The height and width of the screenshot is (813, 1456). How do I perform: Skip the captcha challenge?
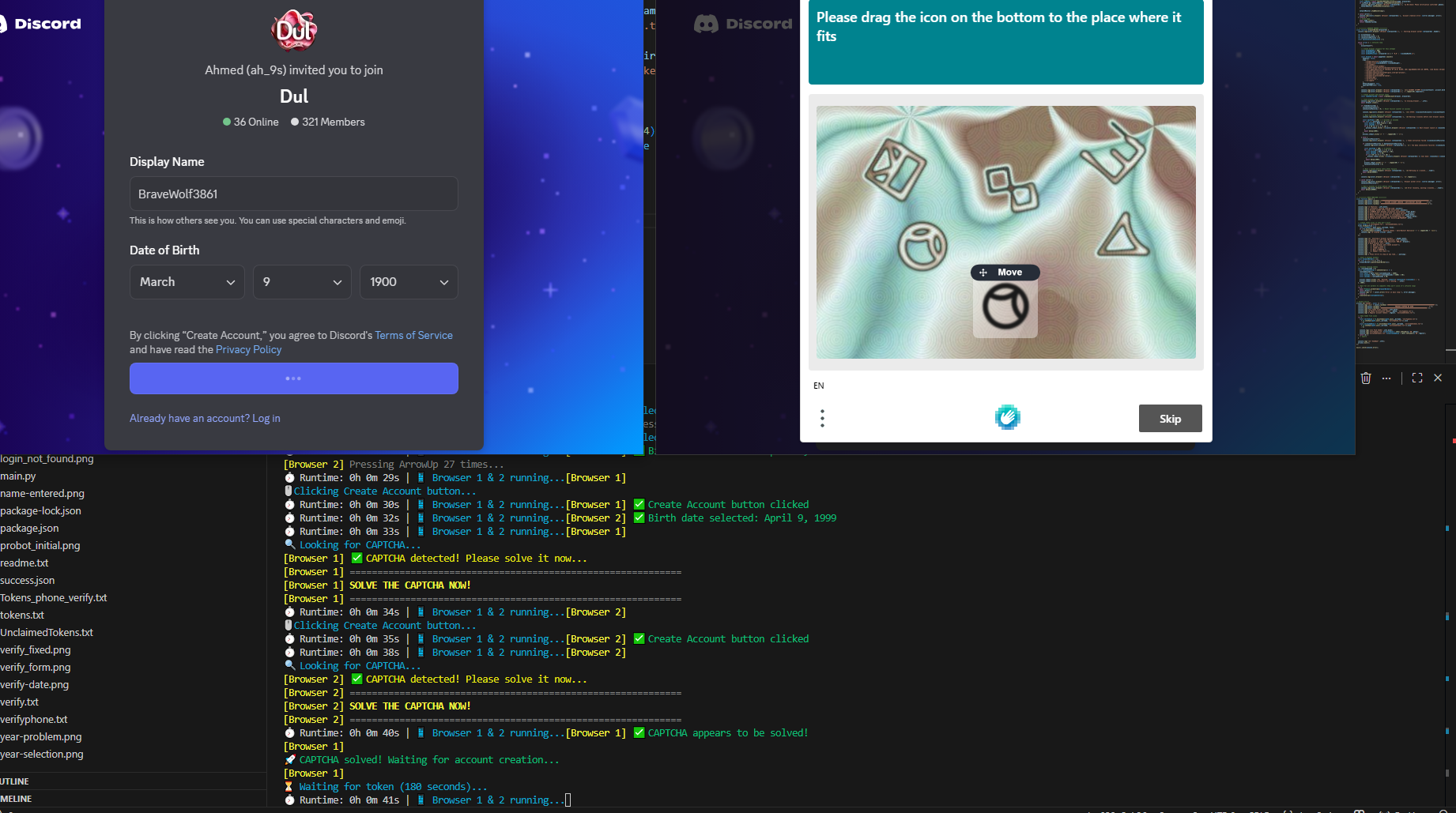tap(1170, 419)
